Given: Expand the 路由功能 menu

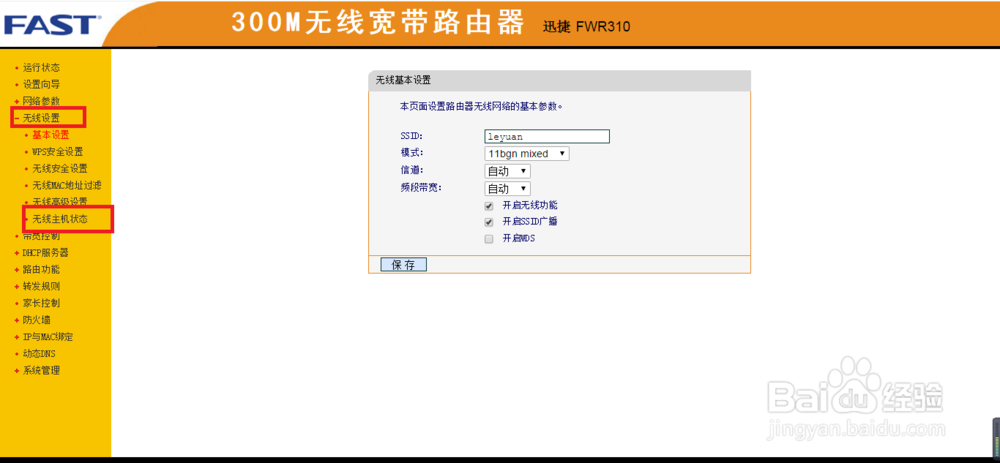Looking at the screenshot, I should [41, 269].
